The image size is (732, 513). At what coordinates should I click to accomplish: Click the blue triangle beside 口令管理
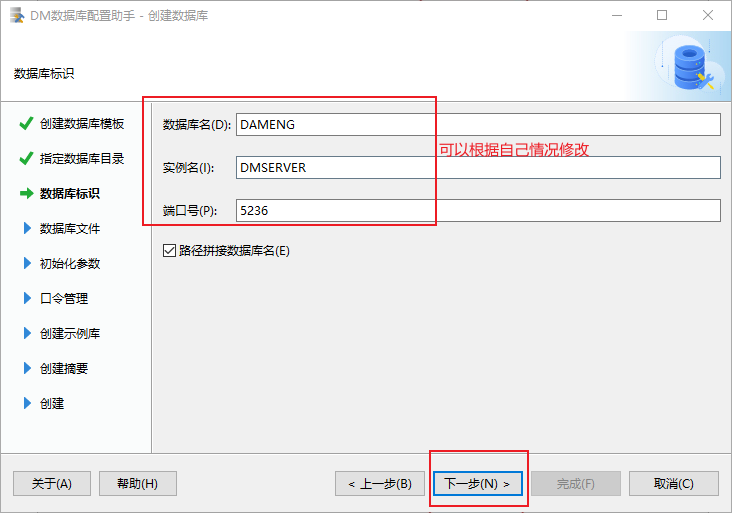point(27,298)
